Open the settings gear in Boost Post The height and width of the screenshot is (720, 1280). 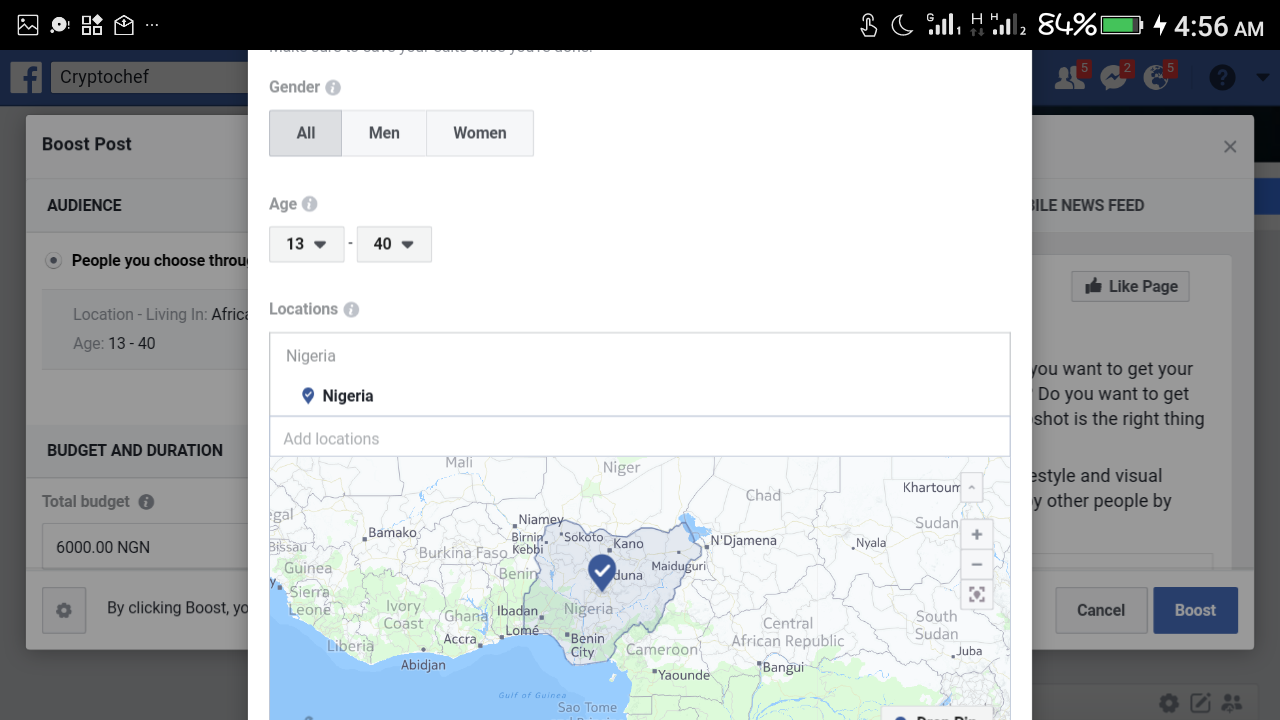coord(64,610)
